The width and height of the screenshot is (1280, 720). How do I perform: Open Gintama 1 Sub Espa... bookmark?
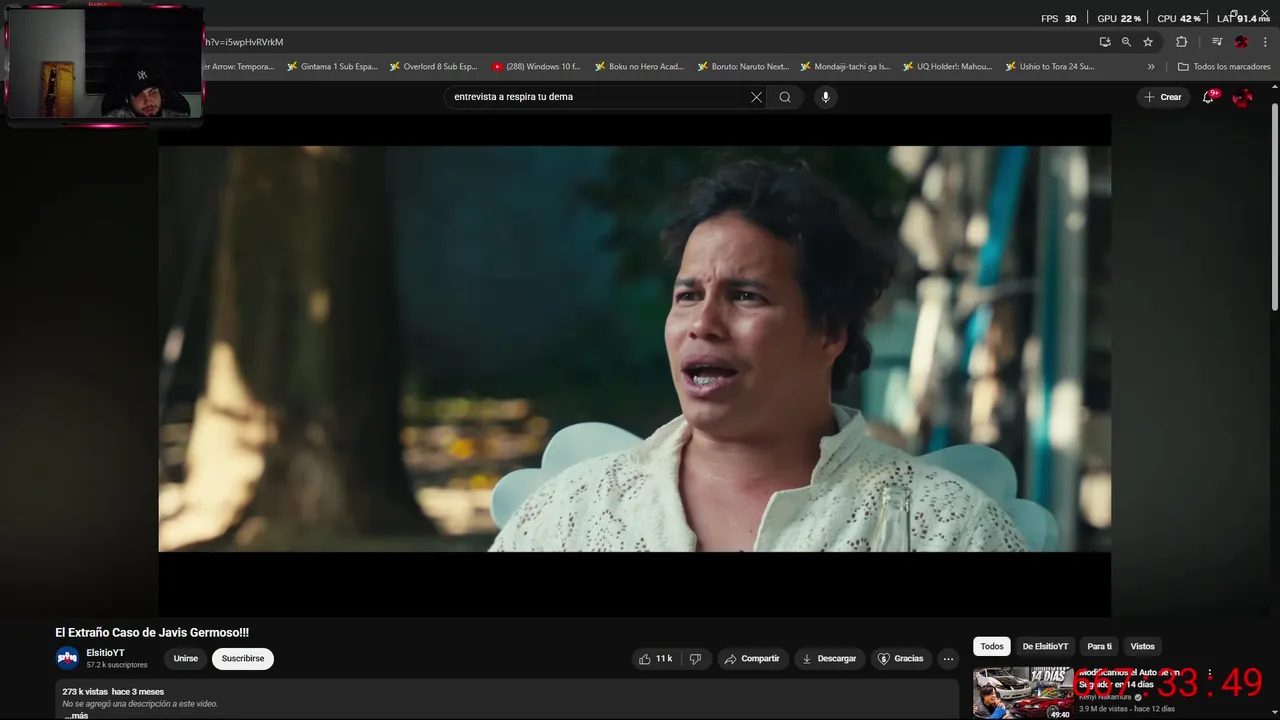point(332,67)
